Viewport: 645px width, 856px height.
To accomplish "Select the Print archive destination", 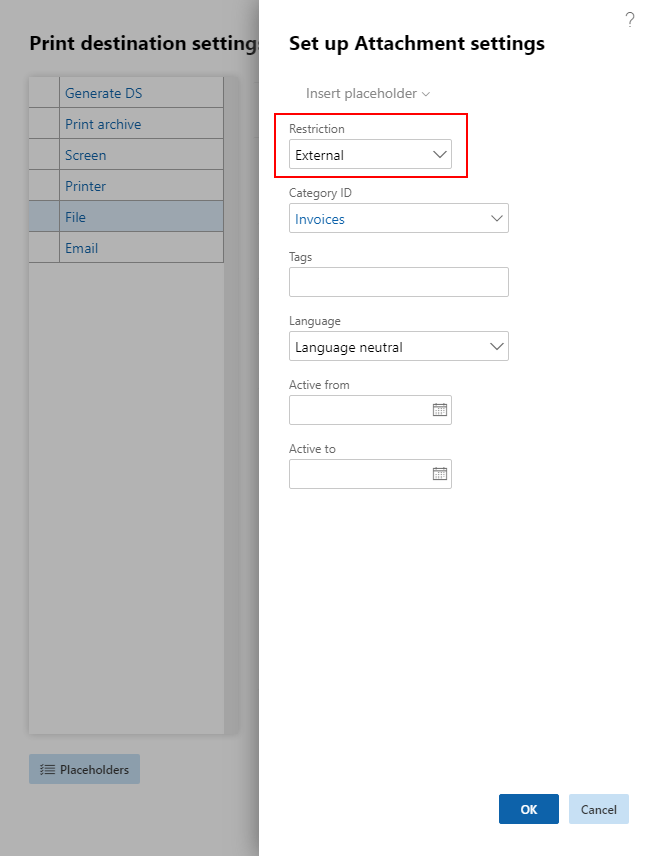I will click(103, 124).
